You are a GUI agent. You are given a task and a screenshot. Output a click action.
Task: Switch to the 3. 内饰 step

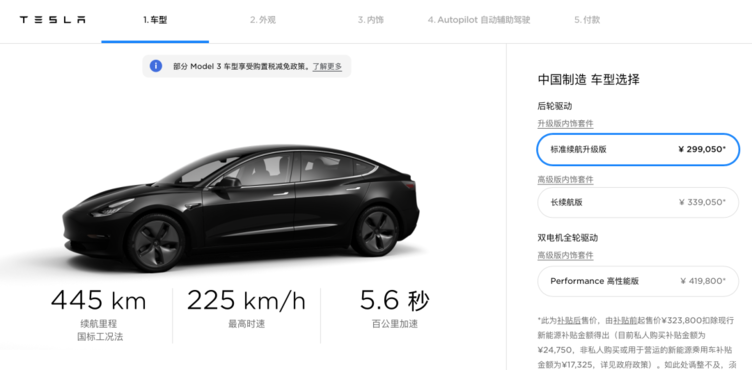[x=370, y=20]
